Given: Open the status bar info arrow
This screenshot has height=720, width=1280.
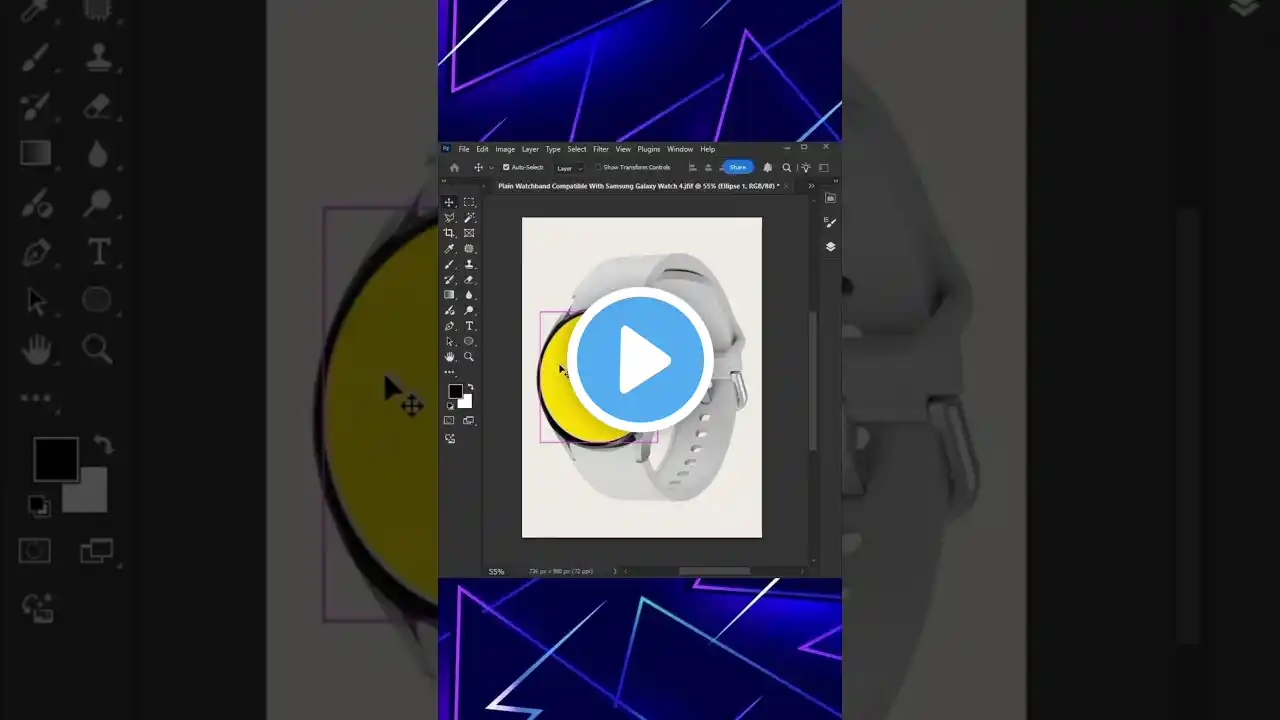Looking at the screenshot, I should (x=615, y=571).
